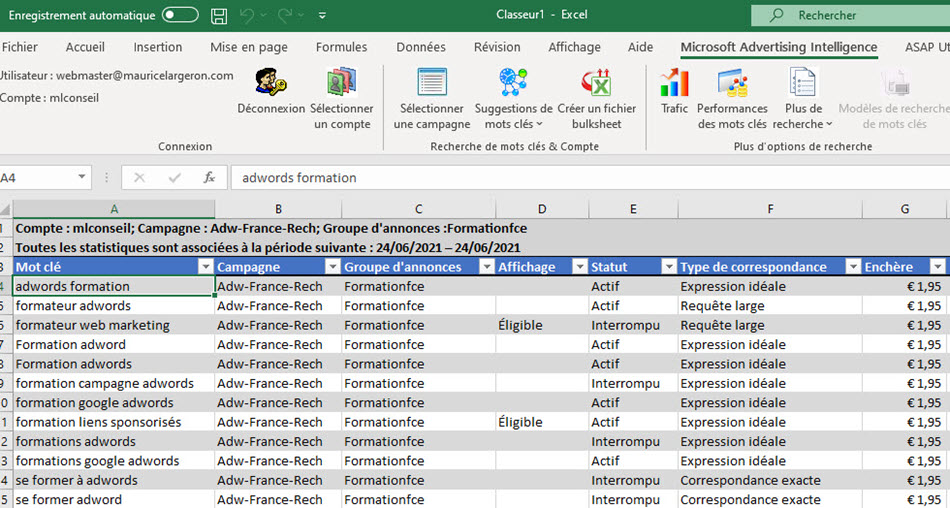Open the Fichier menu
Image resolution: width=950 pixels, height=508 pixels.
tap(19, 47)
